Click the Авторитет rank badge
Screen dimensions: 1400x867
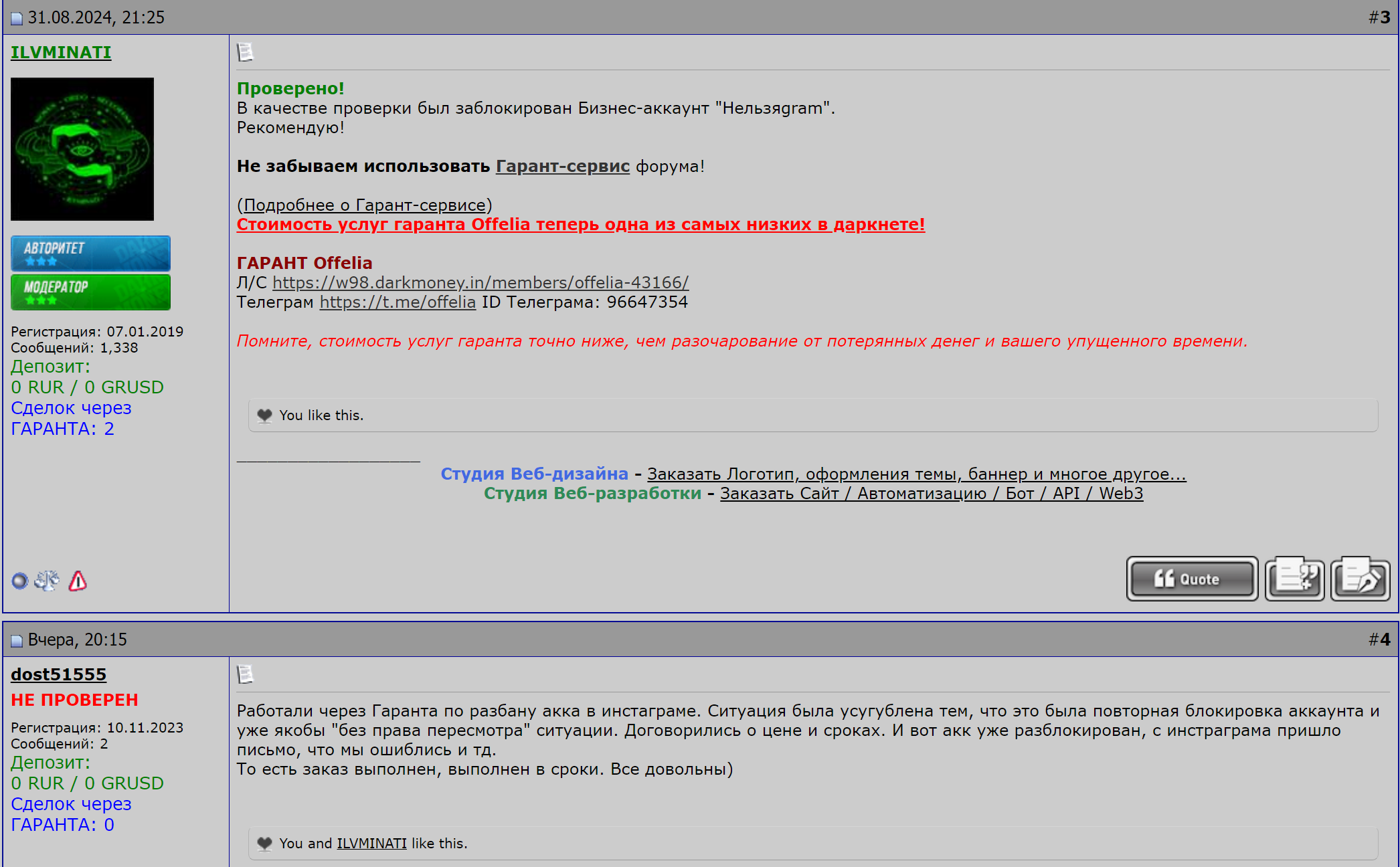(x=90, y=254)
